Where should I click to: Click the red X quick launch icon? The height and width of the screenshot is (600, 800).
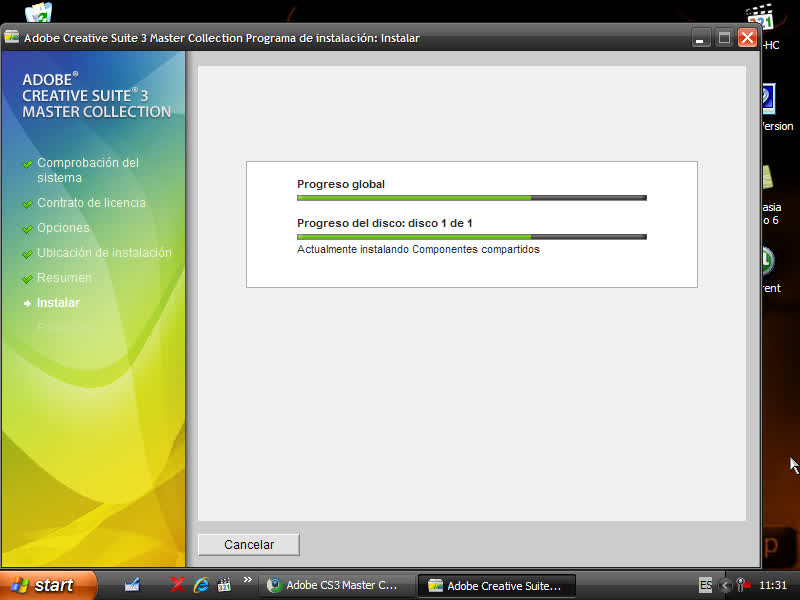(177, 585)
